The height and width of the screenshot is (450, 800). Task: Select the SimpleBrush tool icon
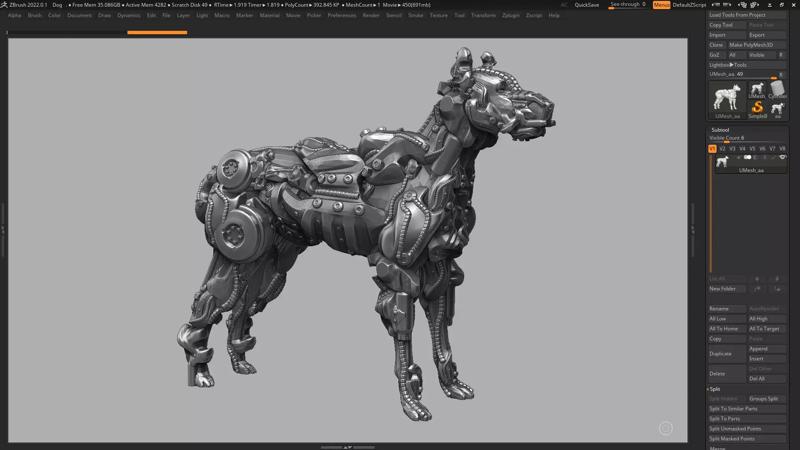(757, 107)
